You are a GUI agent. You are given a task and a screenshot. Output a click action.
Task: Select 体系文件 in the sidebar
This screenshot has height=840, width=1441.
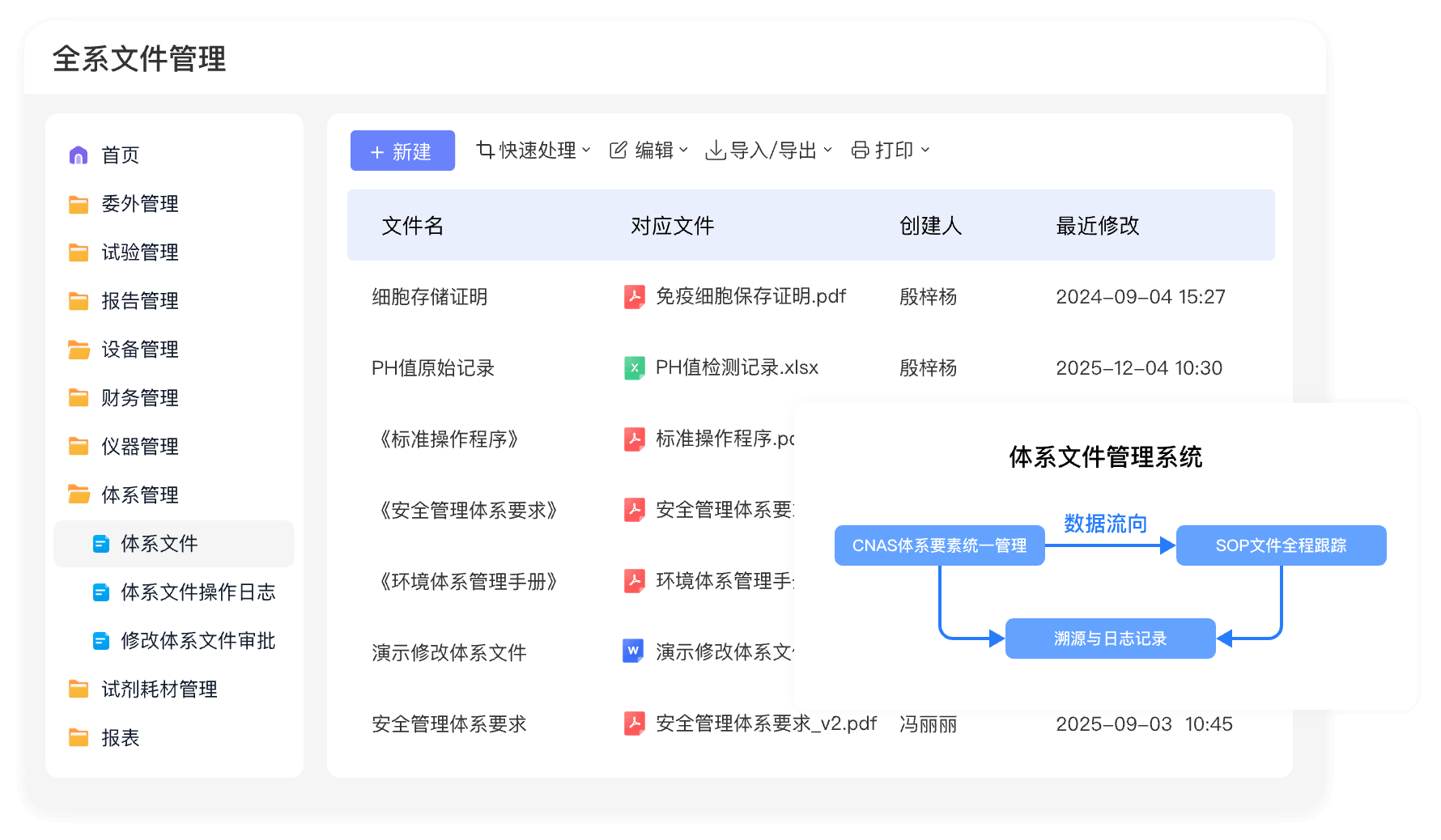[159, 544]
